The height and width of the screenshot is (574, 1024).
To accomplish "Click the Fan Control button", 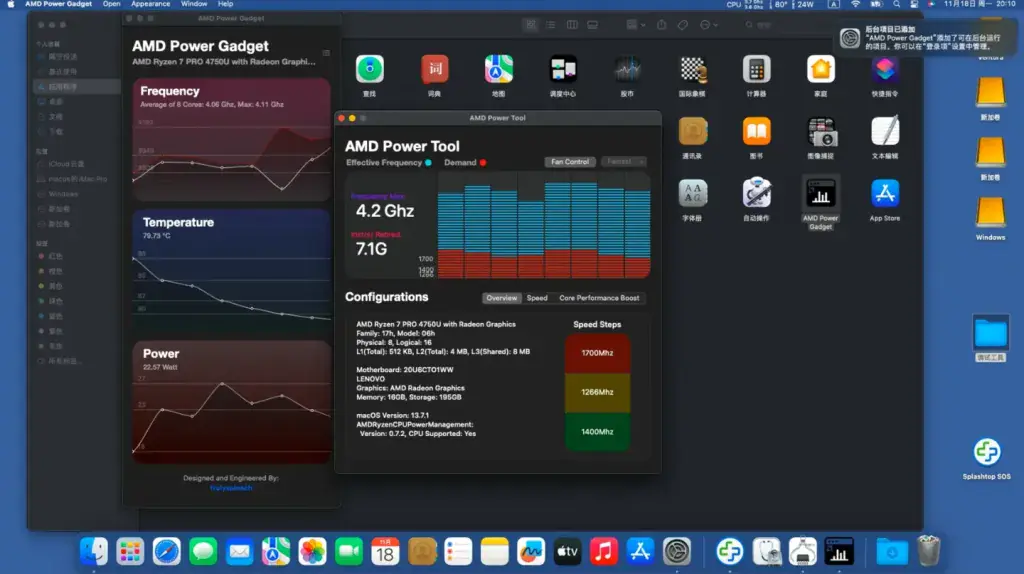I will point(570,162).
